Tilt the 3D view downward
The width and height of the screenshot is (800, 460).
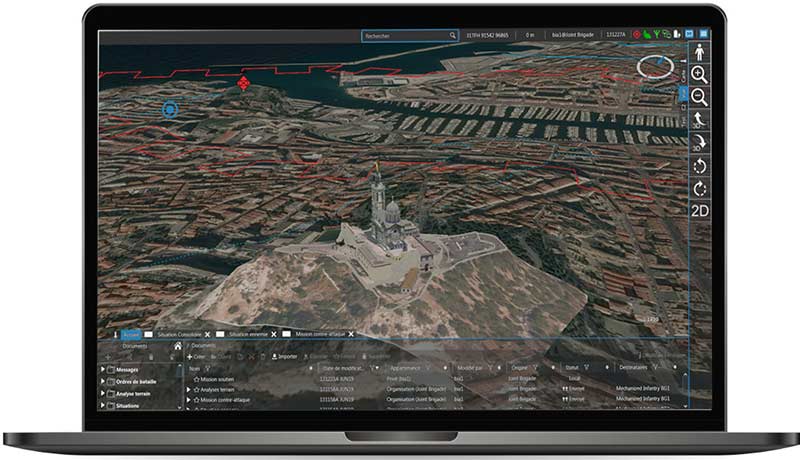pos(699,143)
